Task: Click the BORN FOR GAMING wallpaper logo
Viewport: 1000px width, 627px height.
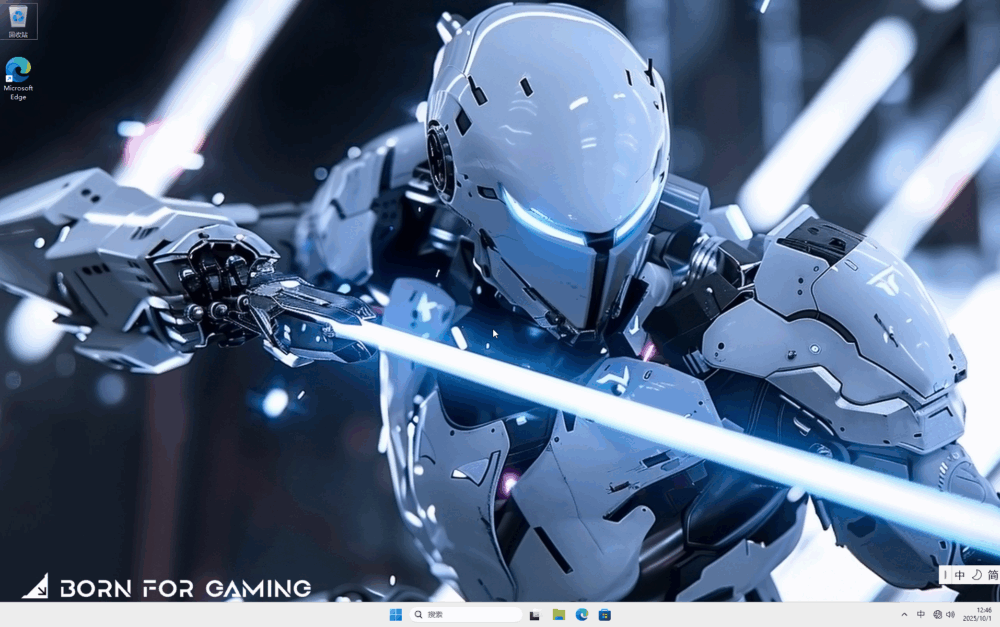Action: [x=166, y=588]
